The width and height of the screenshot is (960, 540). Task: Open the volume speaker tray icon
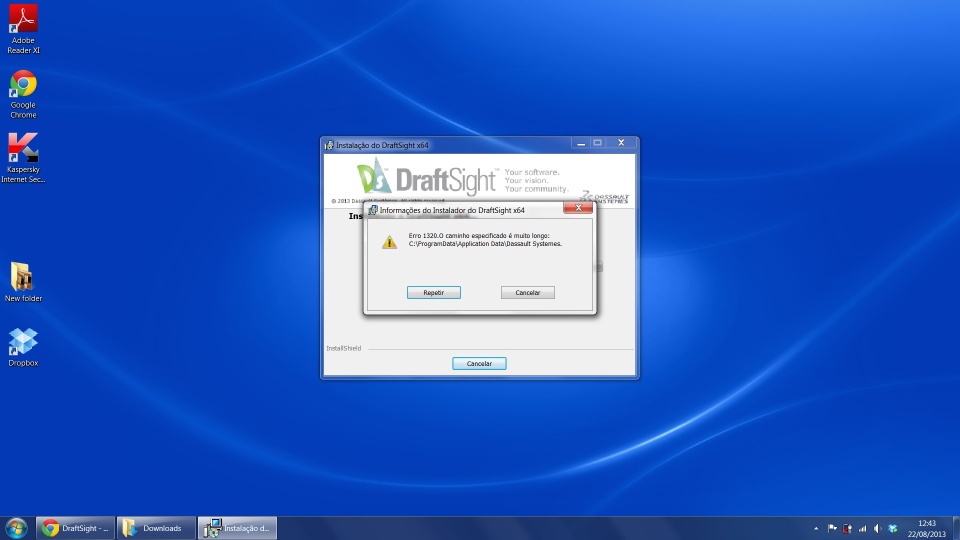coord(877,528)
